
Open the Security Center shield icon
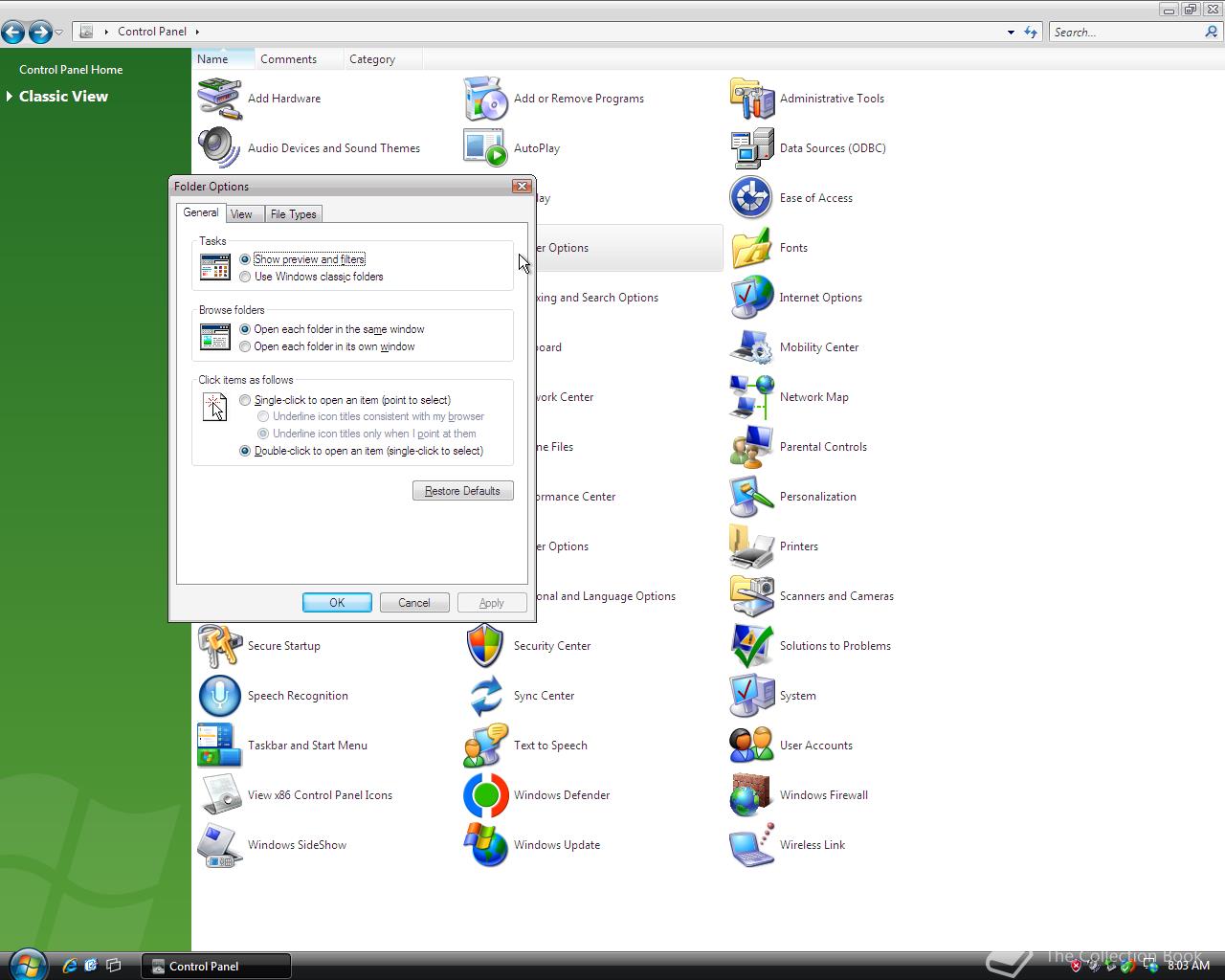tap(485, 646)
